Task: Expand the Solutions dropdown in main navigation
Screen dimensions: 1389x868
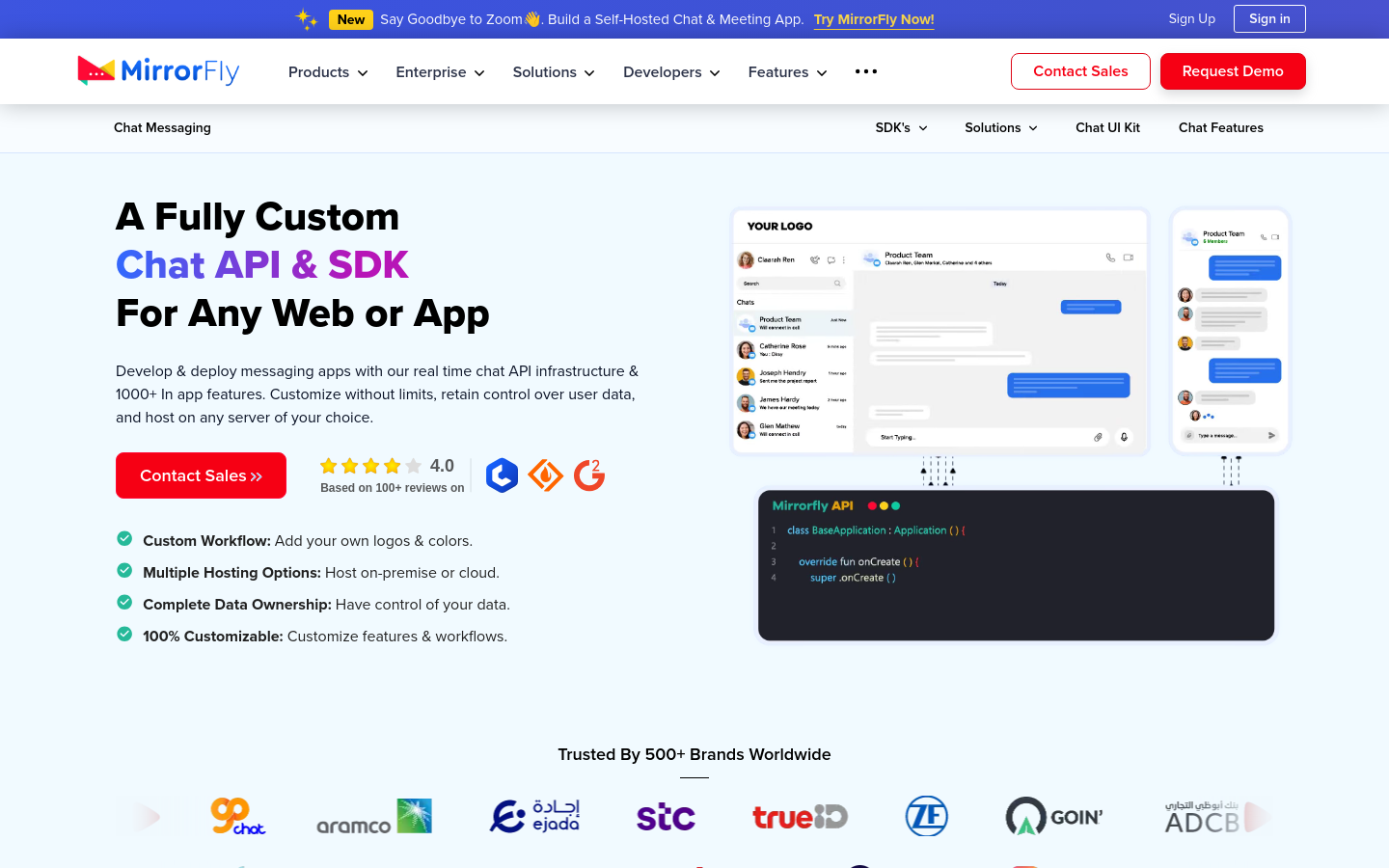Action: click(x=554, y=72)
